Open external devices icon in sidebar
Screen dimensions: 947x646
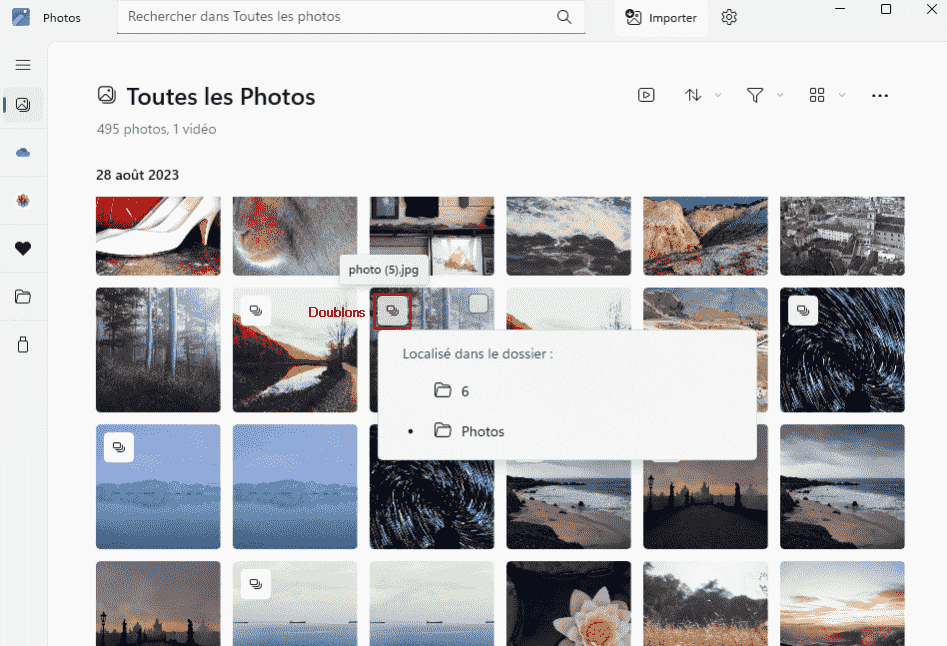point(23,345)
